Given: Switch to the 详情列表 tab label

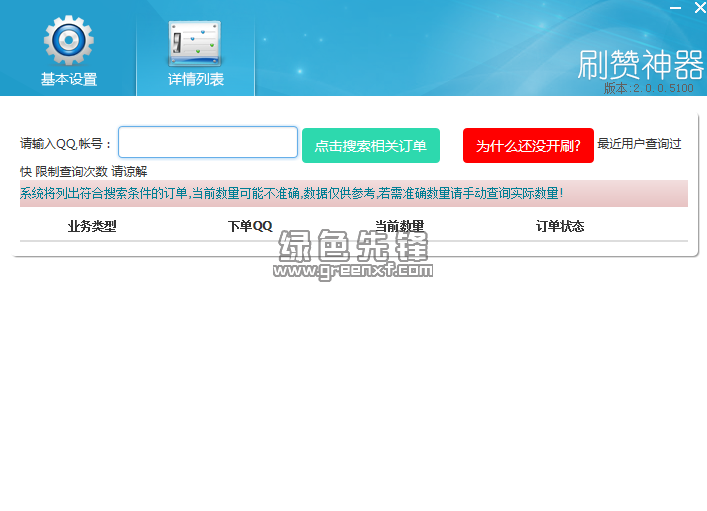Looking at the screenshot, I should pos(196,79).
